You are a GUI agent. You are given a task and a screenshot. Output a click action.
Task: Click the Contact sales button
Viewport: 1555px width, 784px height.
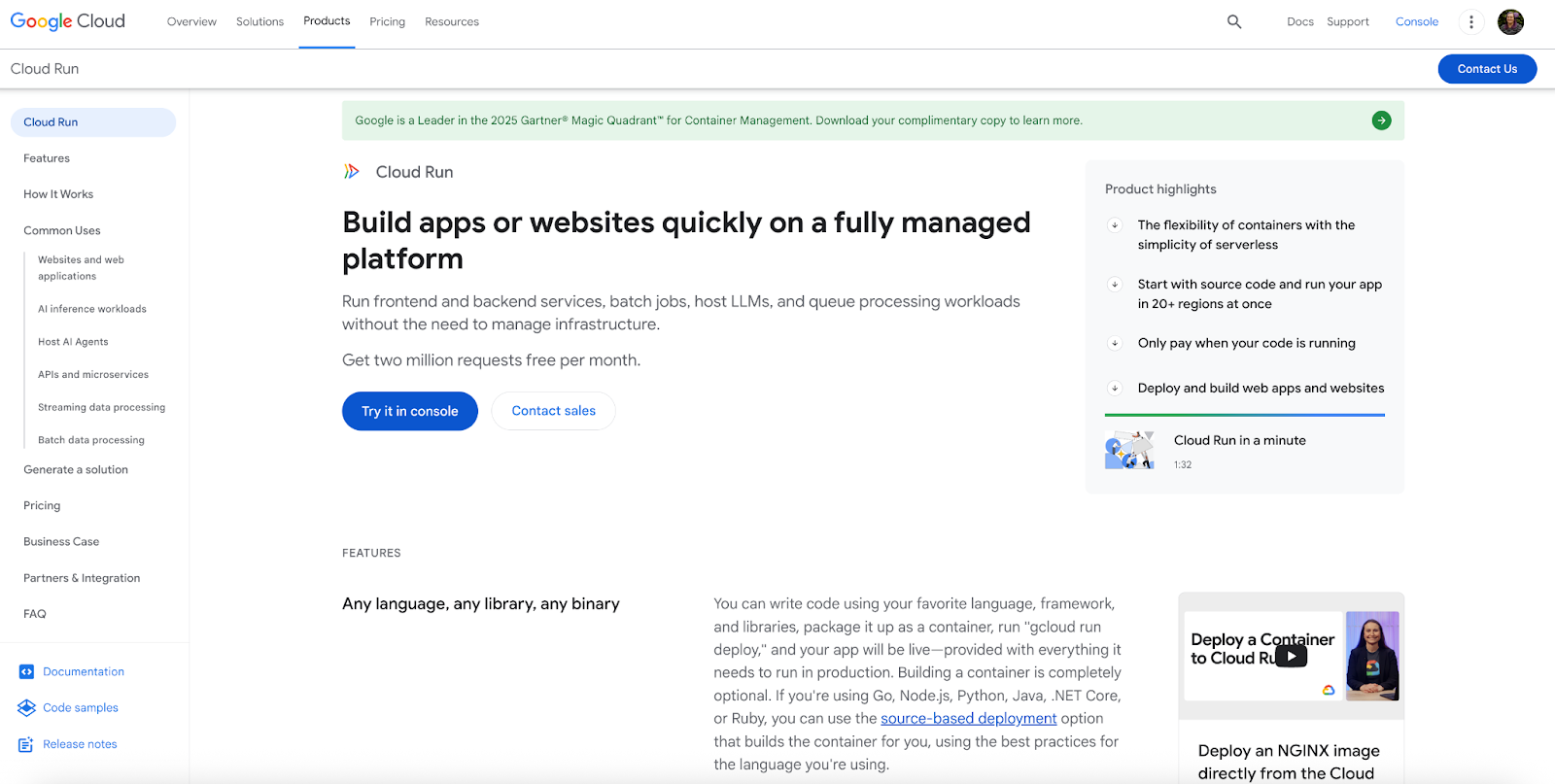coord(553,411)
